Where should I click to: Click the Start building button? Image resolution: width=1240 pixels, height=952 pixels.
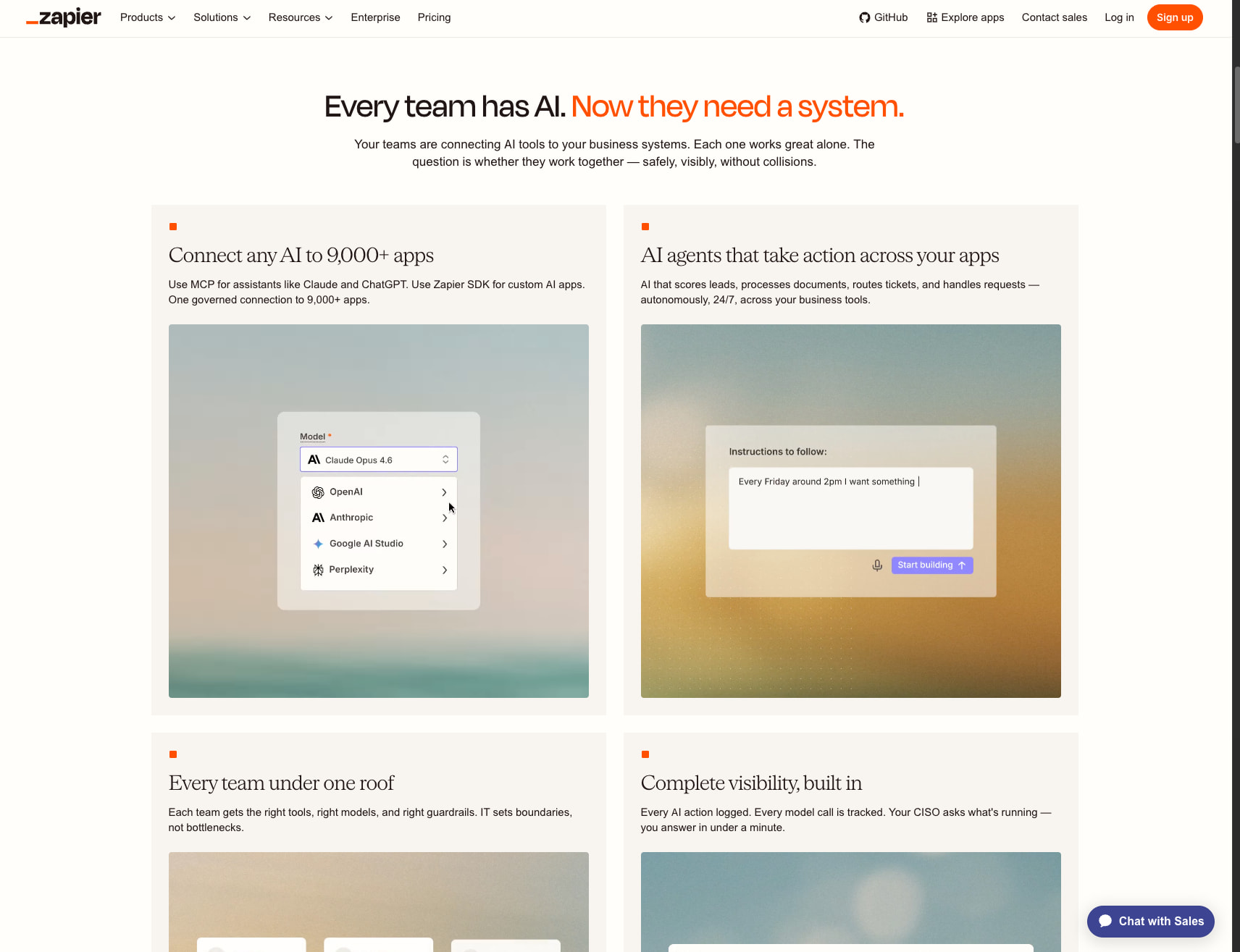932,565
